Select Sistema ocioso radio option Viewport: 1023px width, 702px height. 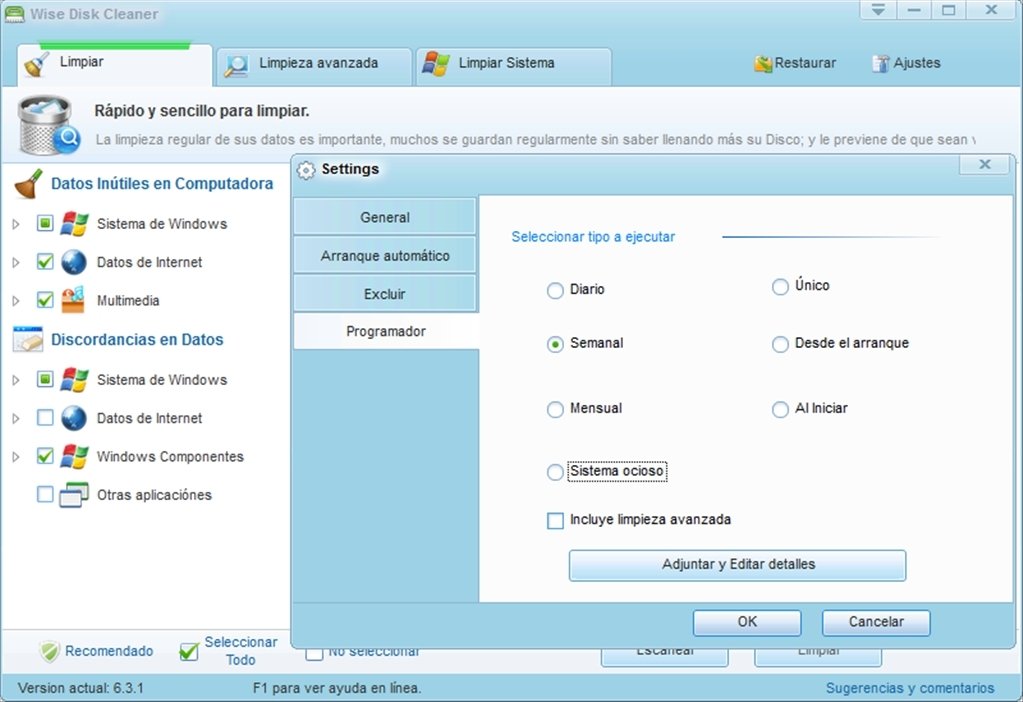point(555,472)
